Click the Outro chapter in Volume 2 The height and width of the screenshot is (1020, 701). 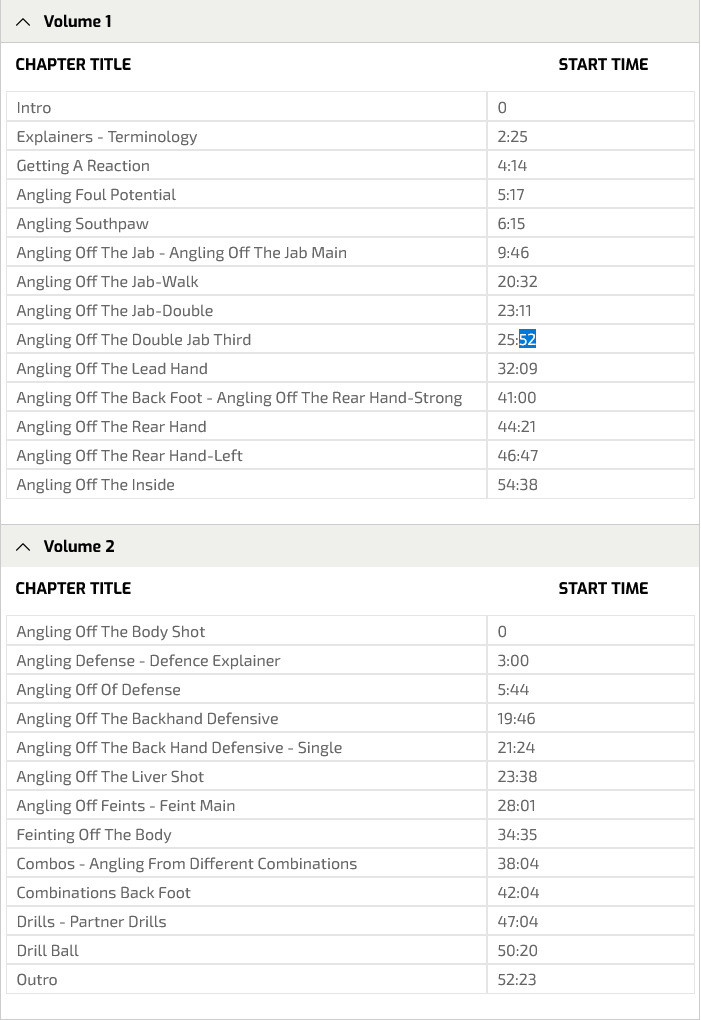[37, 980]
